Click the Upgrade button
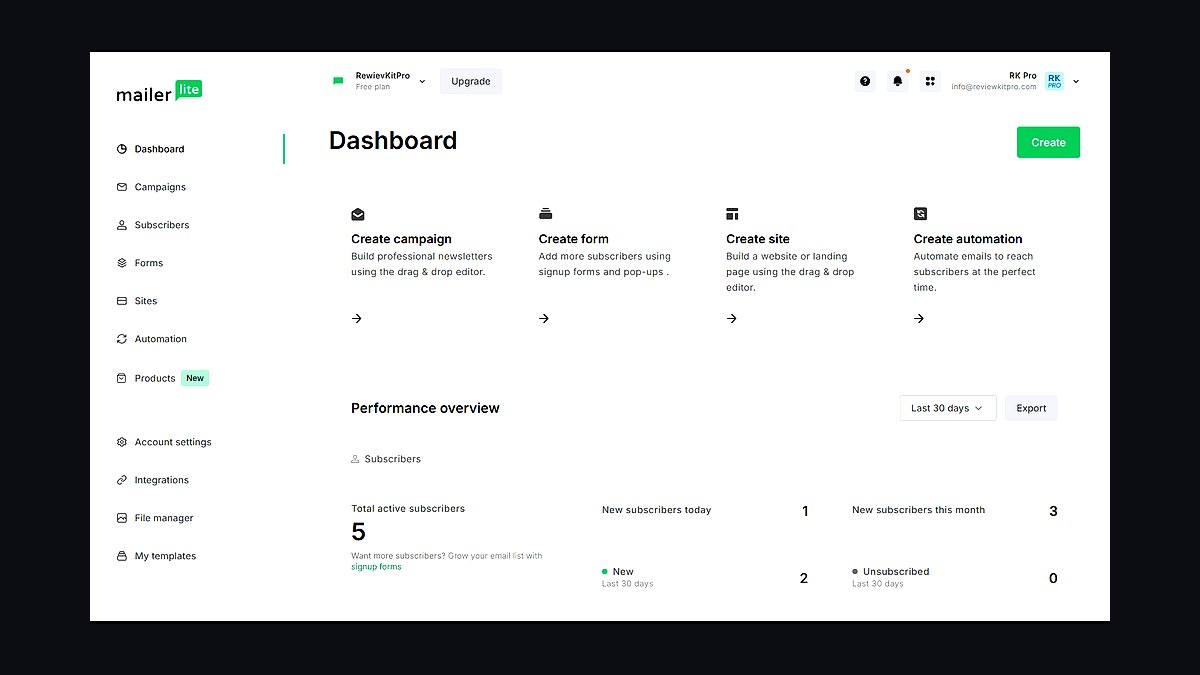This screenshot has width=1200, height=675. click(471, 81)
